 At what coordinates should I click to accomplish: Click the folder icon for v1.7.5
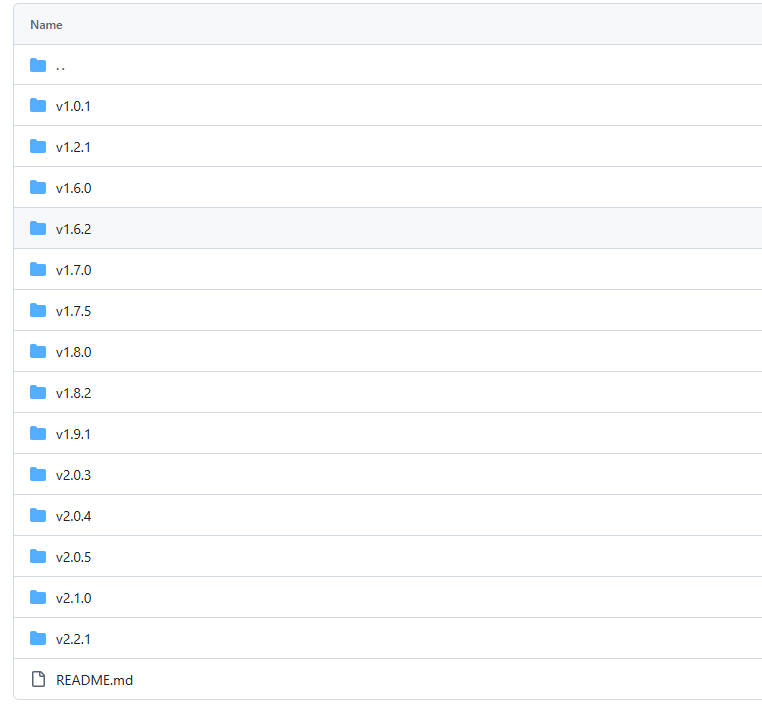38,311
